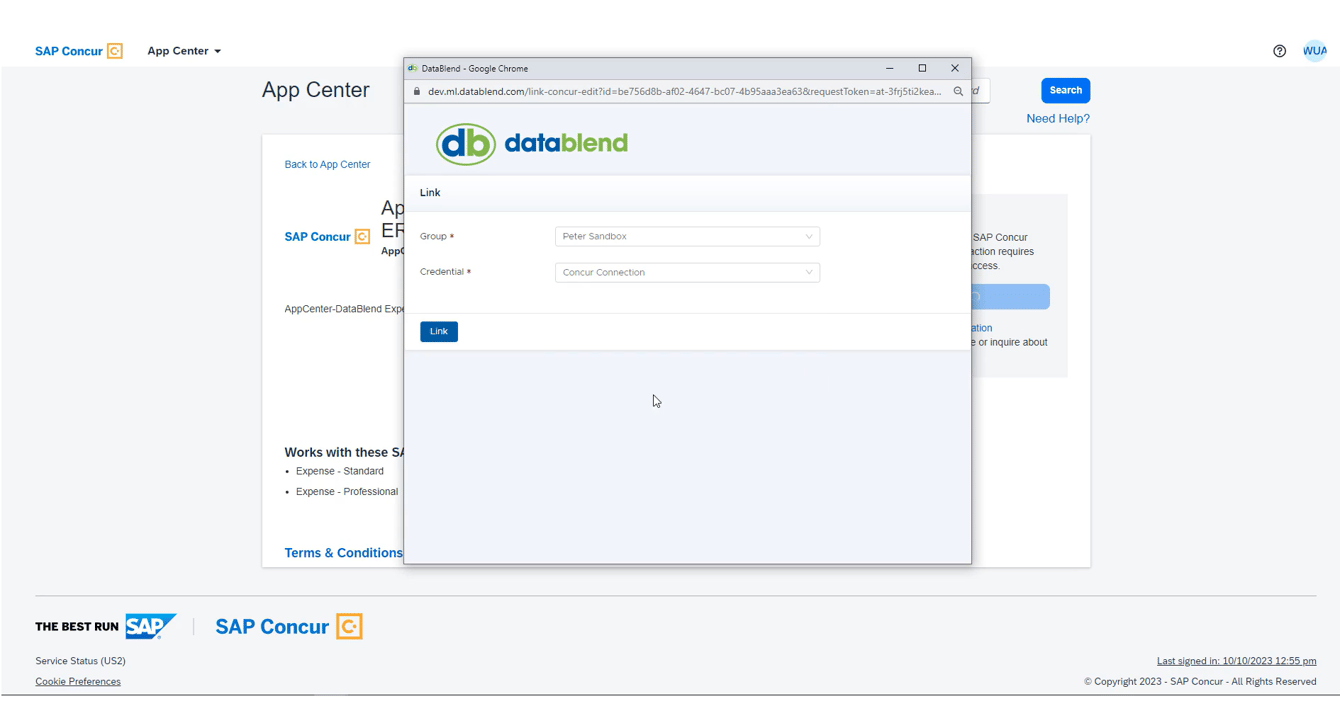Click the WUA user avatar
The height and width of the screenshot is (706, 1340).
[1314, 50]
